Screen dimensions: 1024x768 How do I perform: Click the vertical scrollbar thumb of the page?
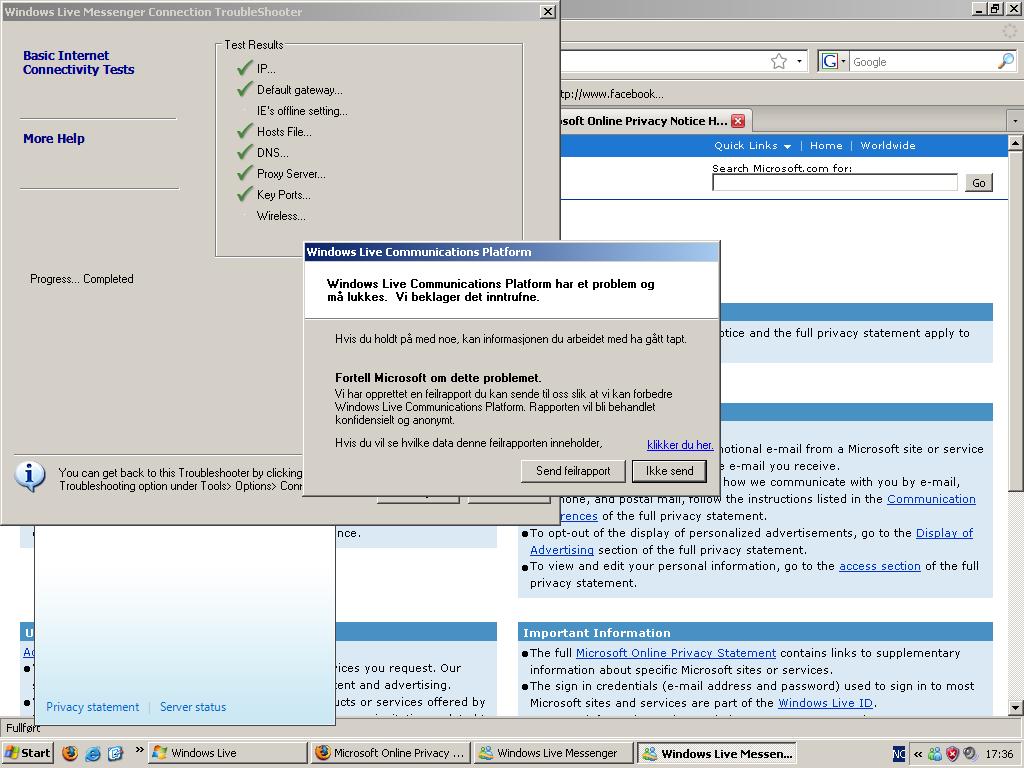1015,320
